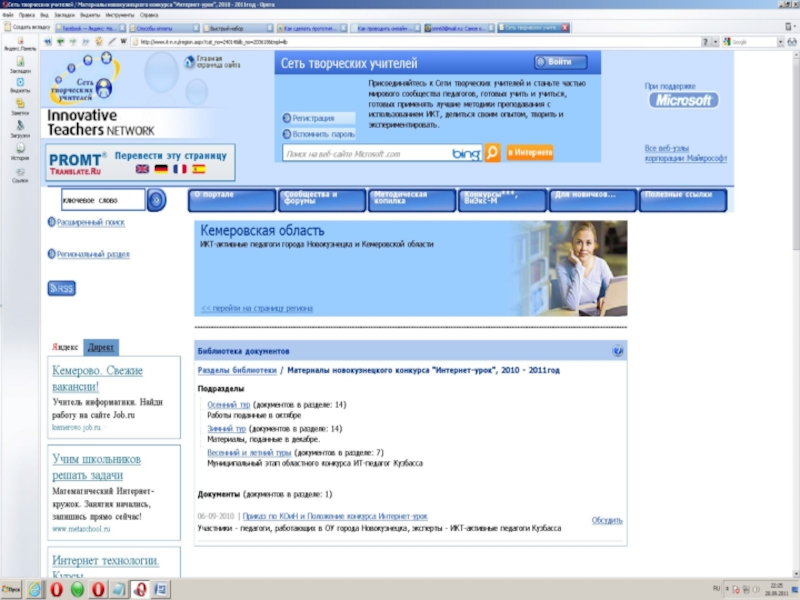This screenshot has width=800, height=600.
Task: Click the pencil/wand icon in address toolbar
Action: (112, 41)
